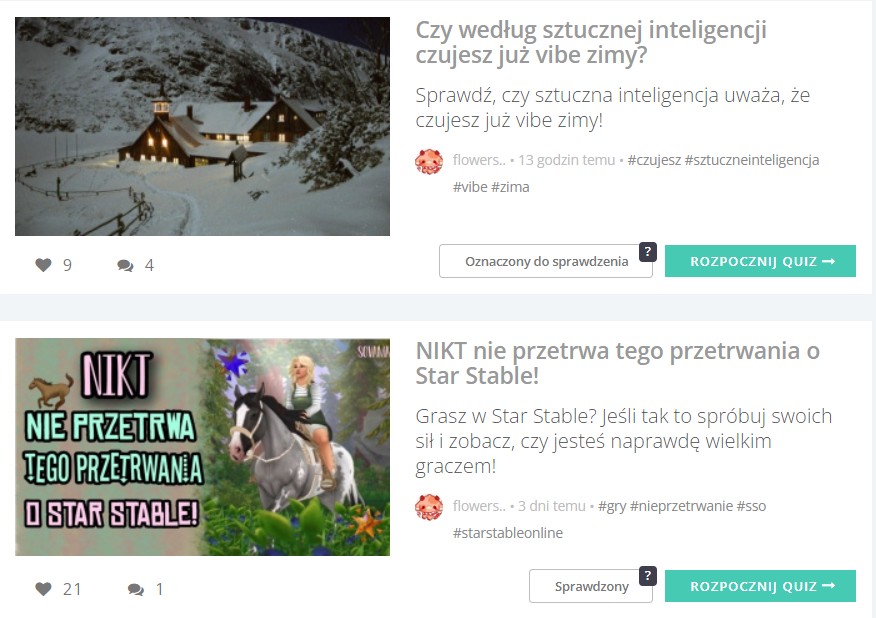Start the Star Stable quiz with Rozpocznij Quiz
This screenshot has height=618, width=876.
[760, 586]
